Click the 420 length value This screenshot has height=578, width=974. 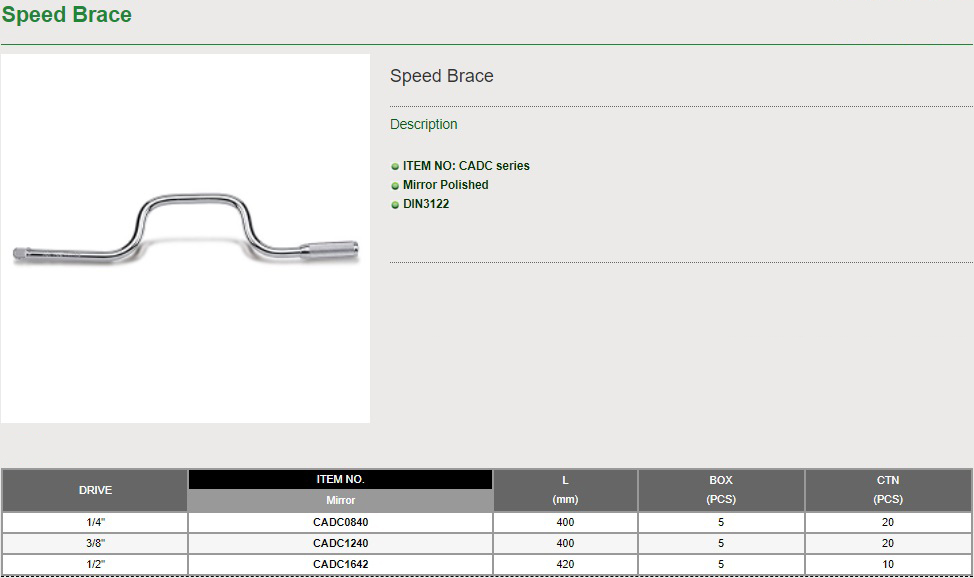point(565,564)
